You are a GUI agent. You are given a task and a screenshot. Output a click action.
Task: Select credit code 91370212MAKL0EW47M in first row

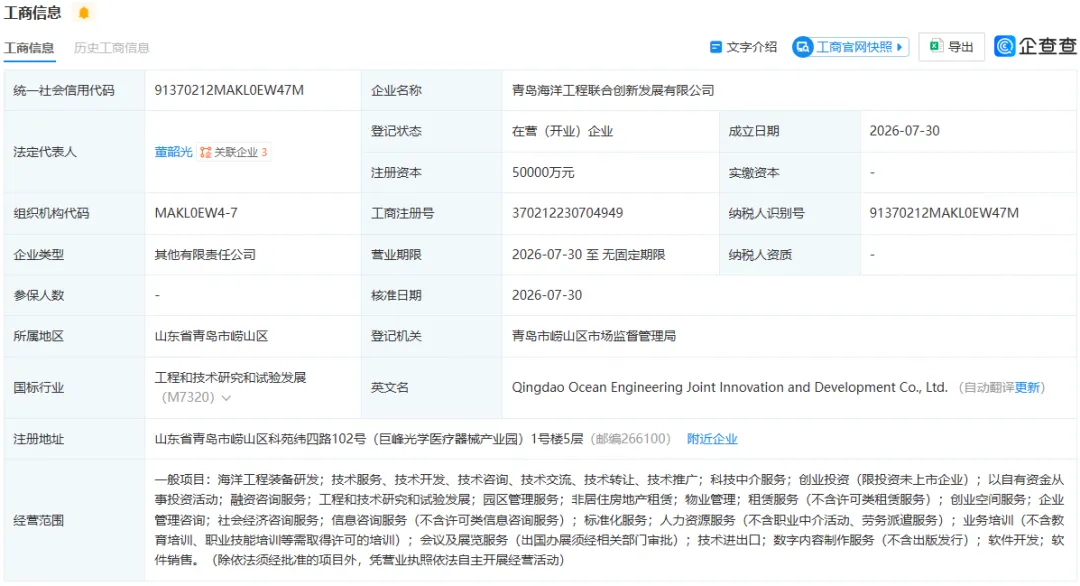tap(229, 90)
